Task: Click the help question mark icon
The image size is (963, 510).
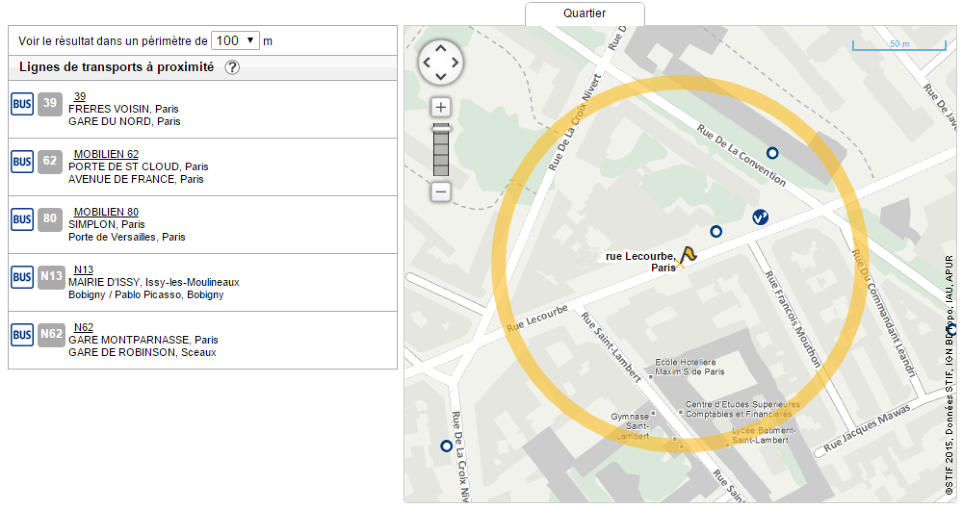Action: (x=232, y=68)
